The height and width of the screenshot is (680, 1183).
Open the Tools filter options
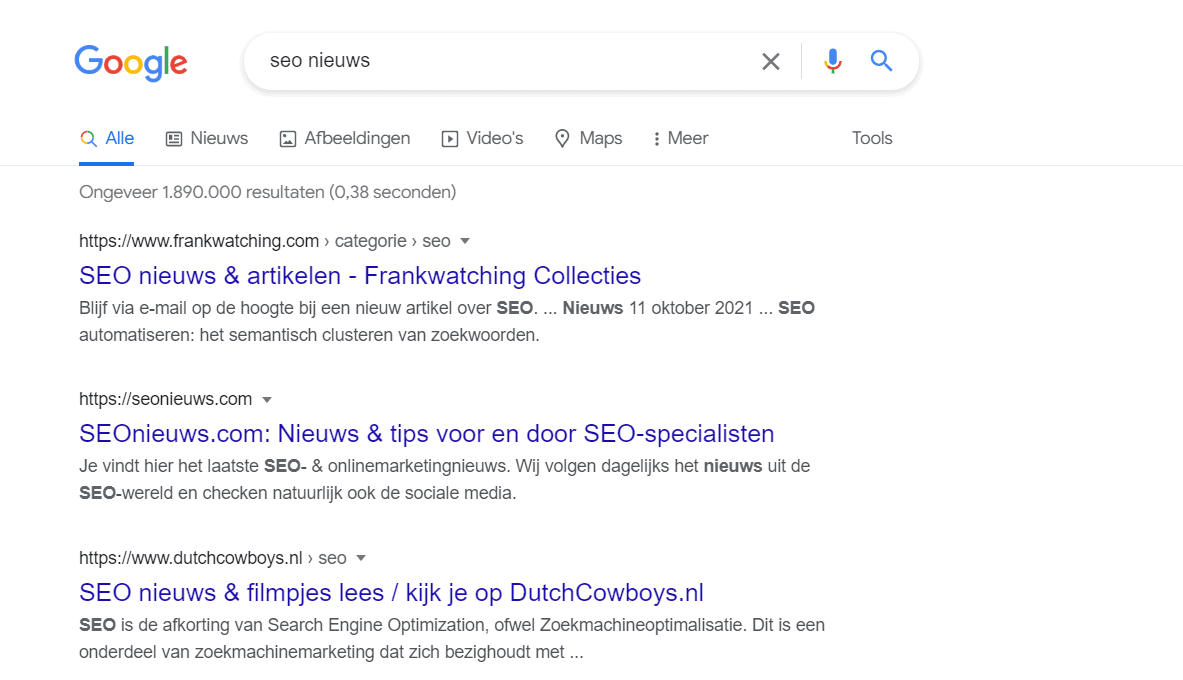tap(872, 139)
